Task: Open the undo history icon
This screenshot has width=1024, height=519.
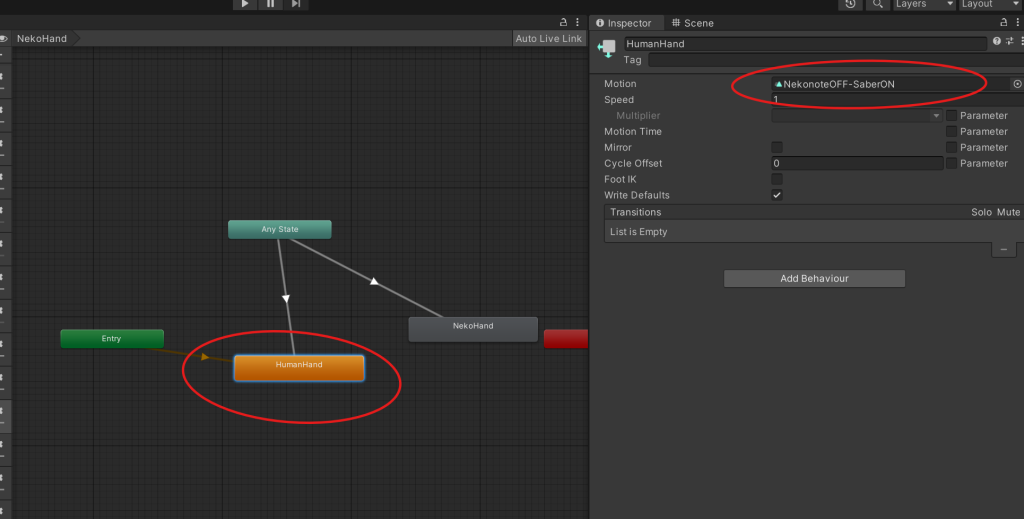Action: point(850,4)
